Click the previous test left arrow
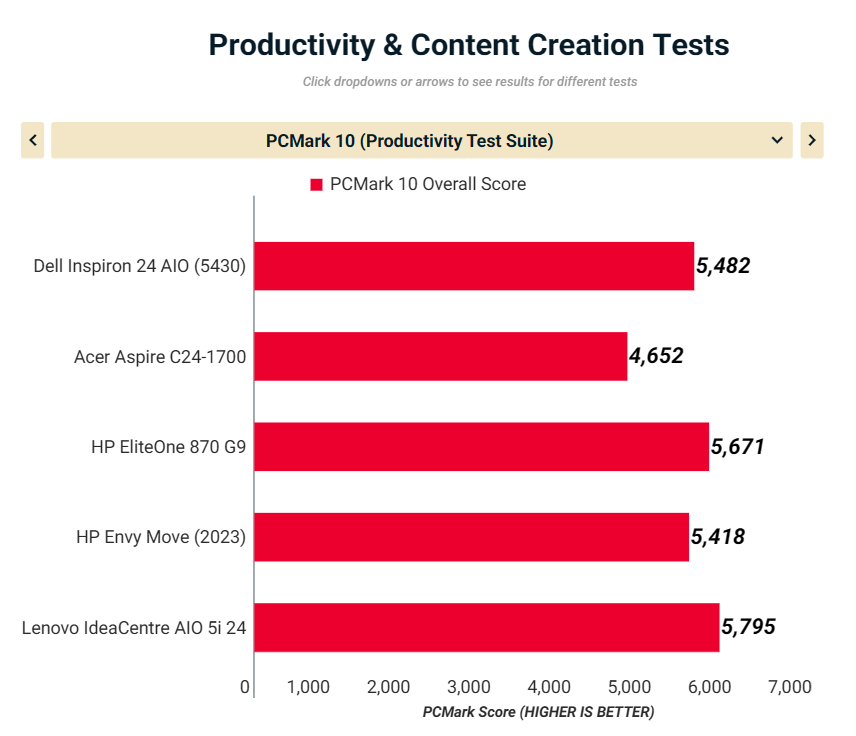The image size is (856, 736). 33,141
